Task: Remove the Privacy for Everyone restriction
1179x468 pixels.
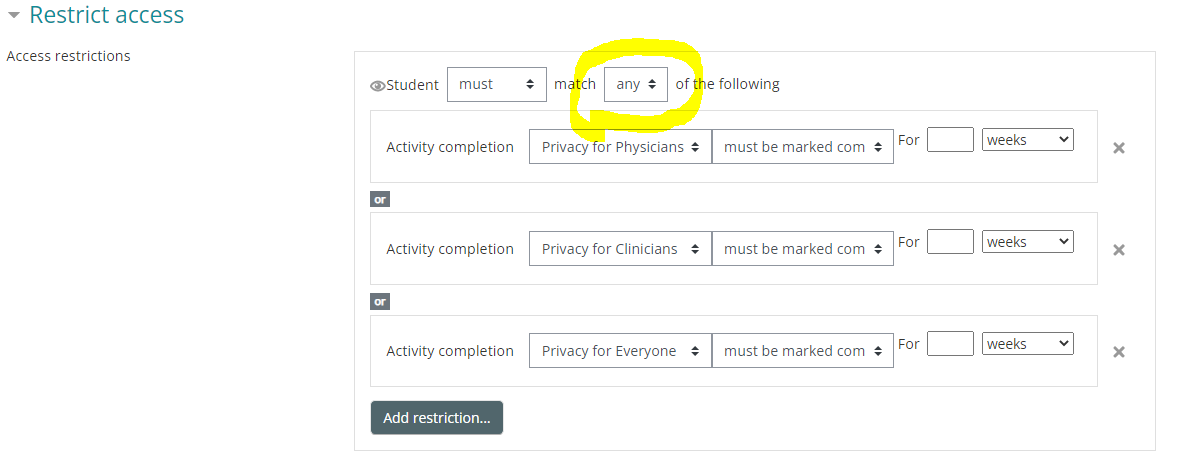Action: click(1119, 352)
